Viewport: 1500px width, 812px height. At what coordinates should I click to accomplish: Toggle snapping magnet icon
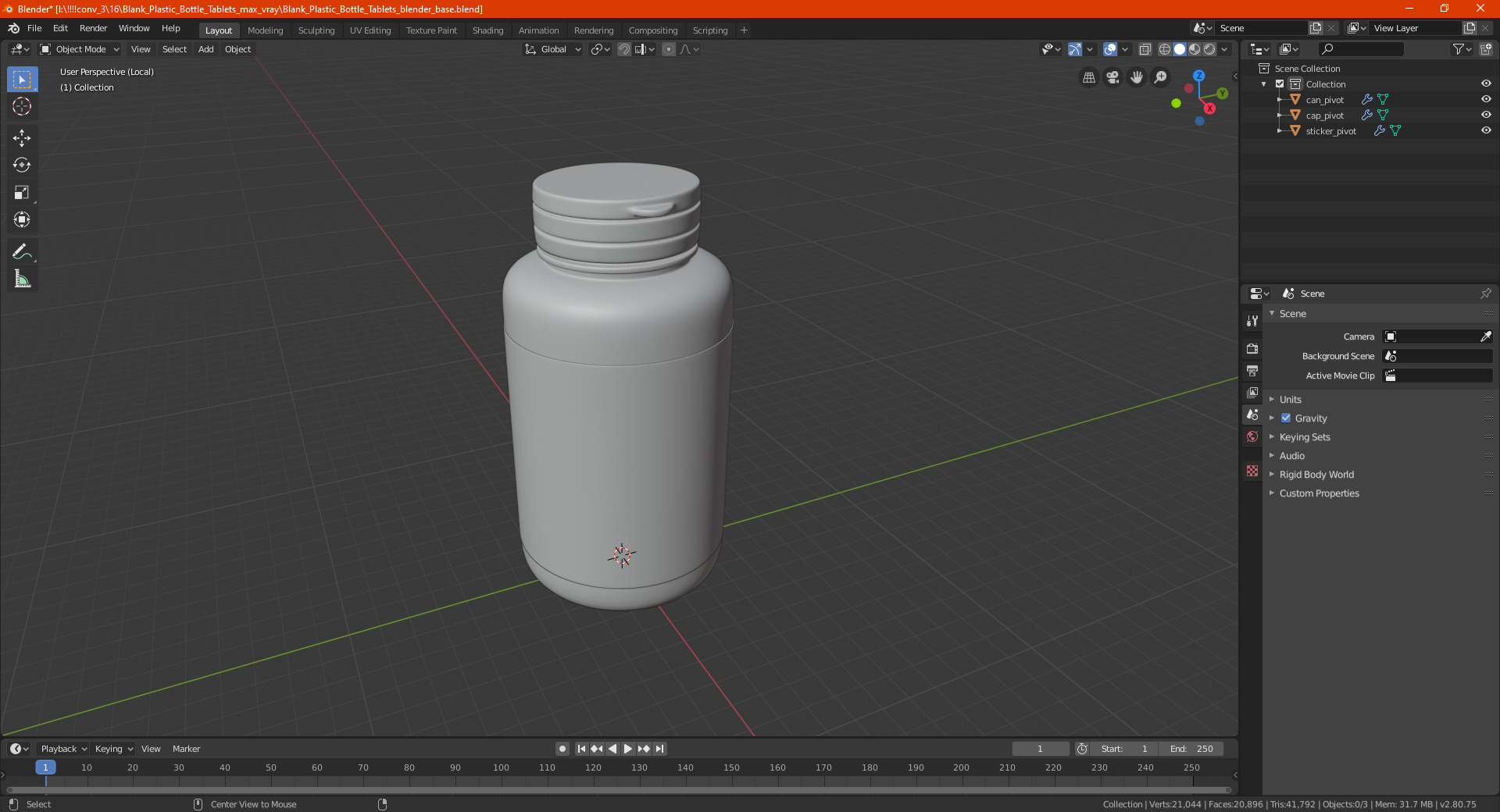click(624, 49)
